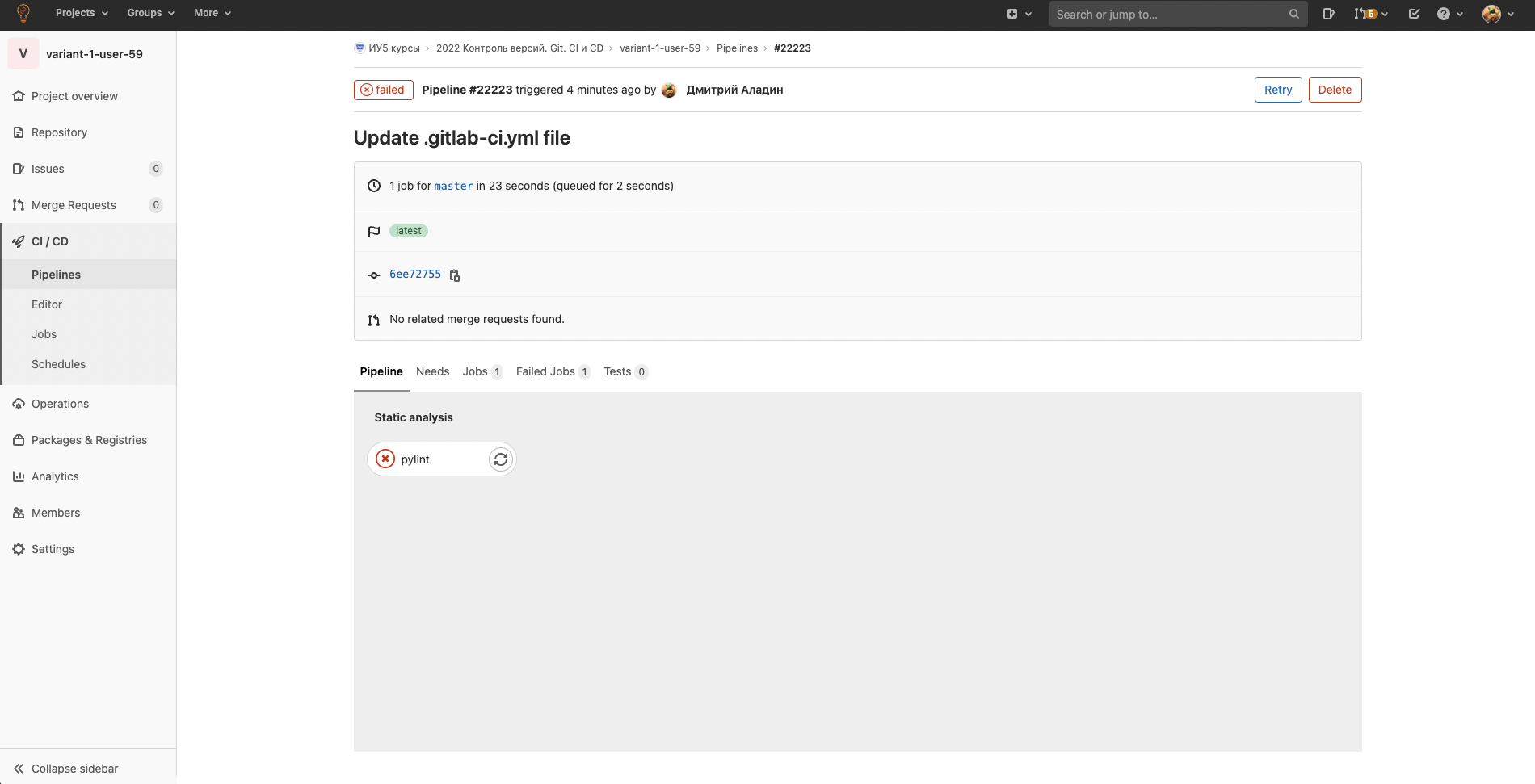Copy commit SHA 6ee72755 to clipboard

pos(455,275)
